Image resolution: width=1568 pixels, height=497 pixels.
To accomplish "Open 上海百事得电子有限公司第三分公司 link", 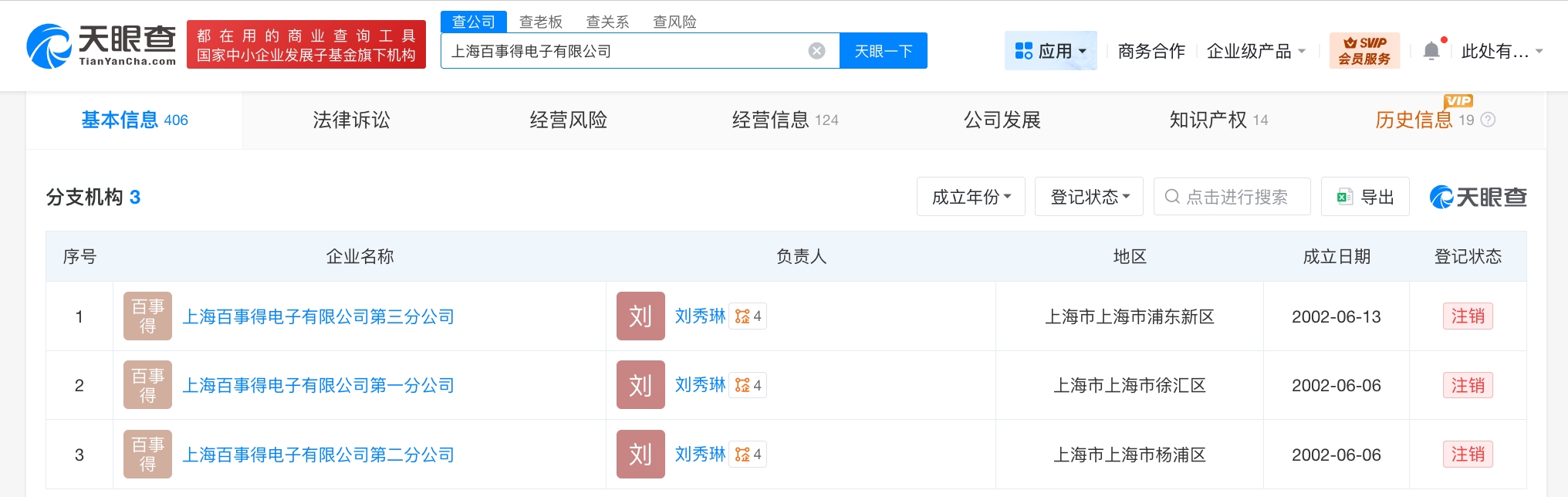I will tap(318, 316).
